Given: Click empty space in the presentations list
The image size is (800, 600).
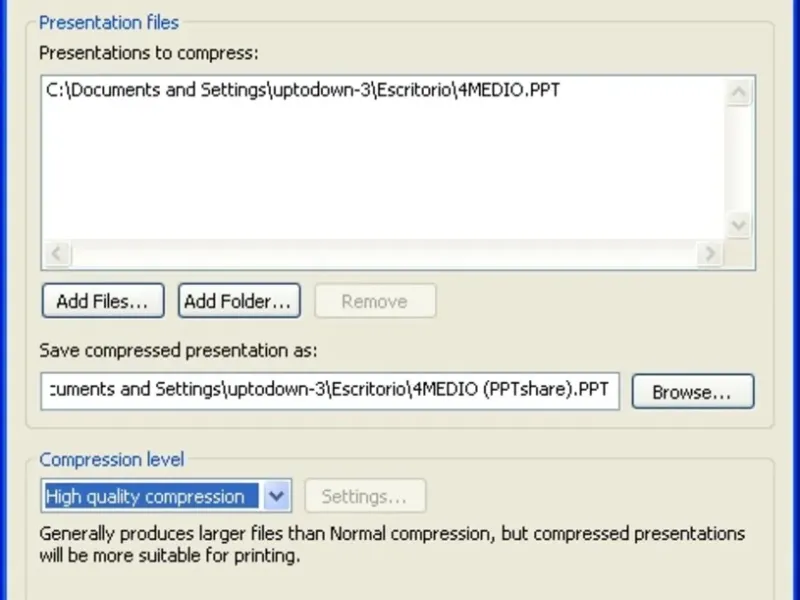Looking at the screenshot, I should tap(380, 170).
